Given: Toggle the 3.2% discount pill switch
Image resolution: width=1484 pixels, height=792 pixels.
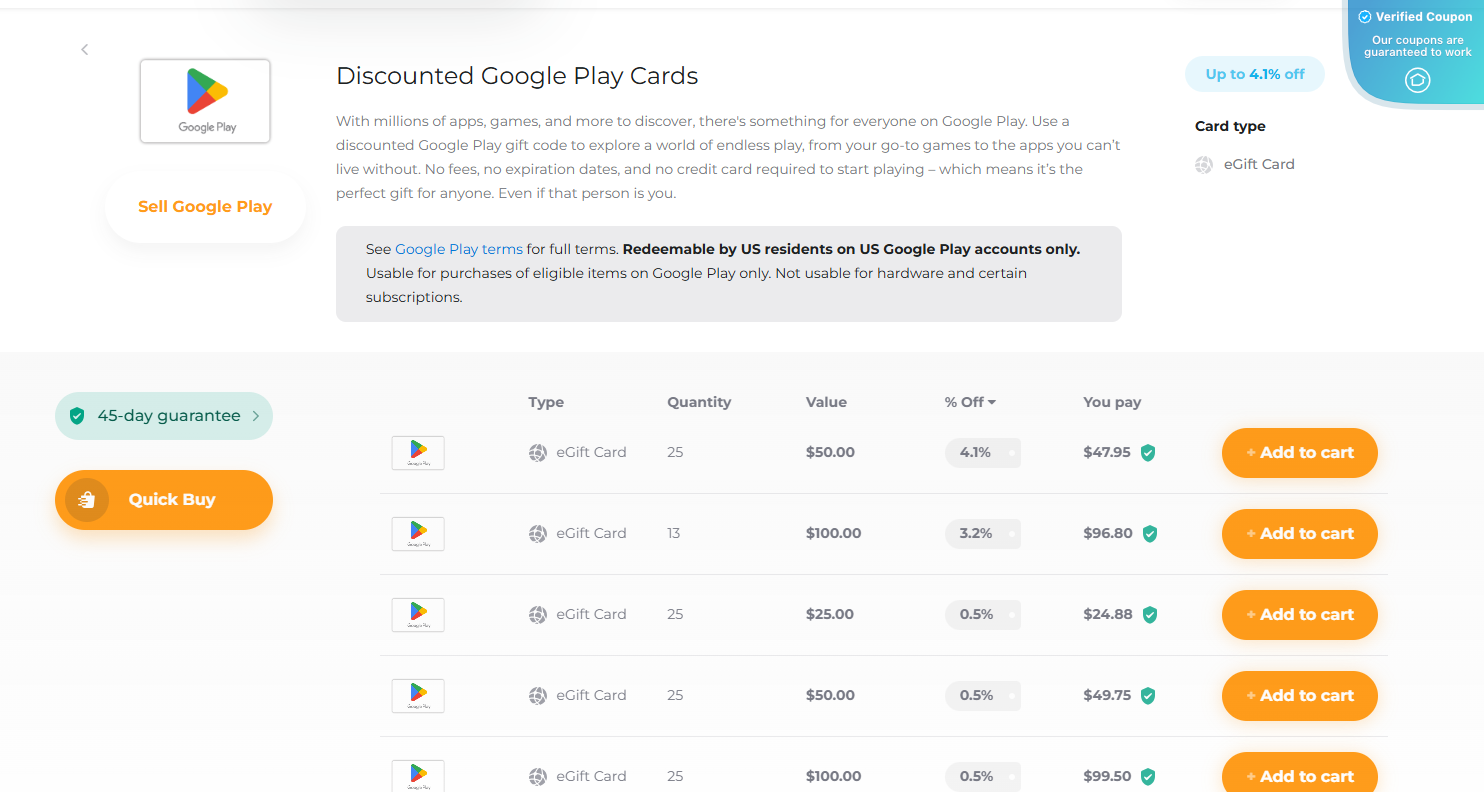Looking at the screenshot, I should point(1010,533).
